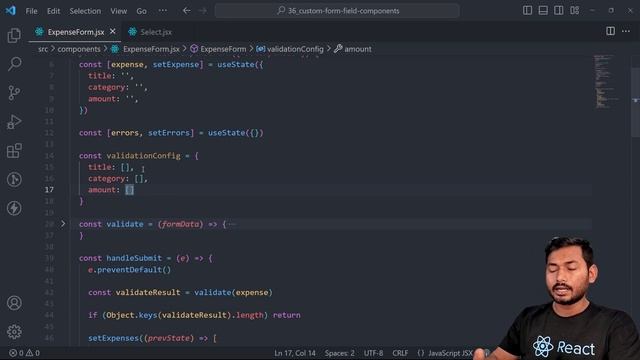Expand the hidden menus ellipsis in menu bar
The image size is (640, 360).
tap(162, 11)
